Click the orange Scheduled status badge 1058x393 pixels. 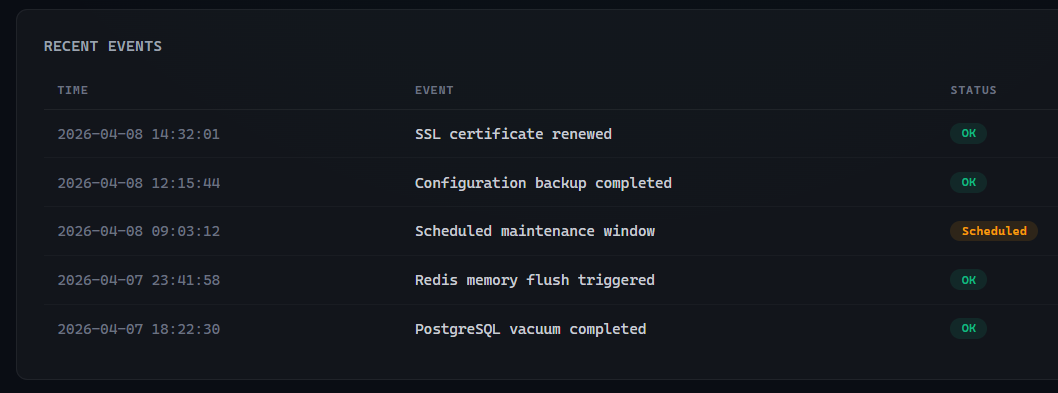point(994,231)
